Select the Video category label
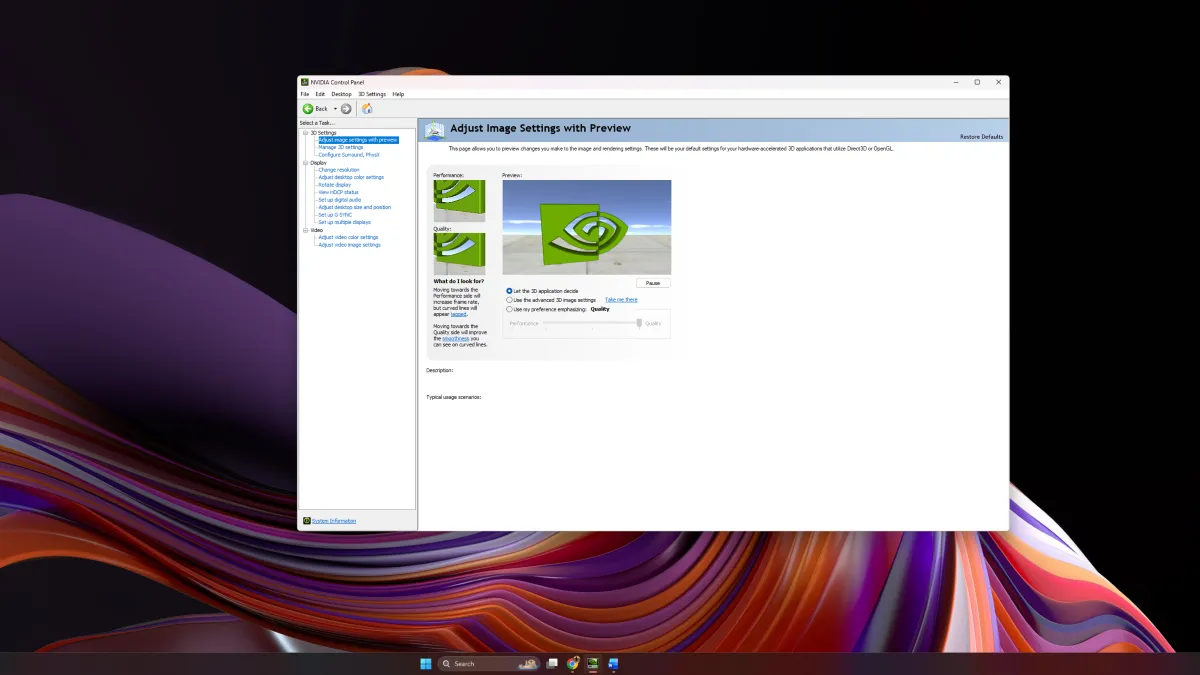Image resolution: width=1200 pixels, height=675 pixels. (x=316, y=230)
